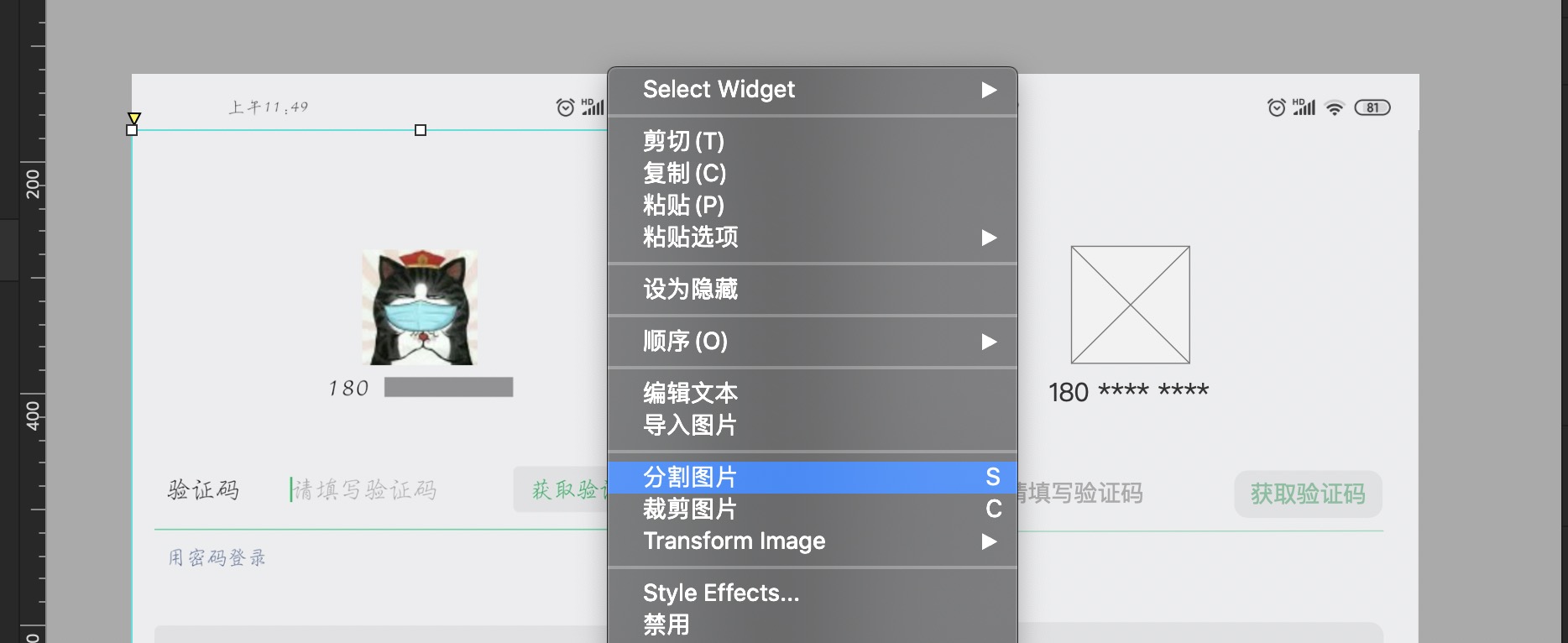Expand the 顺序 (O) submenu

coord(811,342)
